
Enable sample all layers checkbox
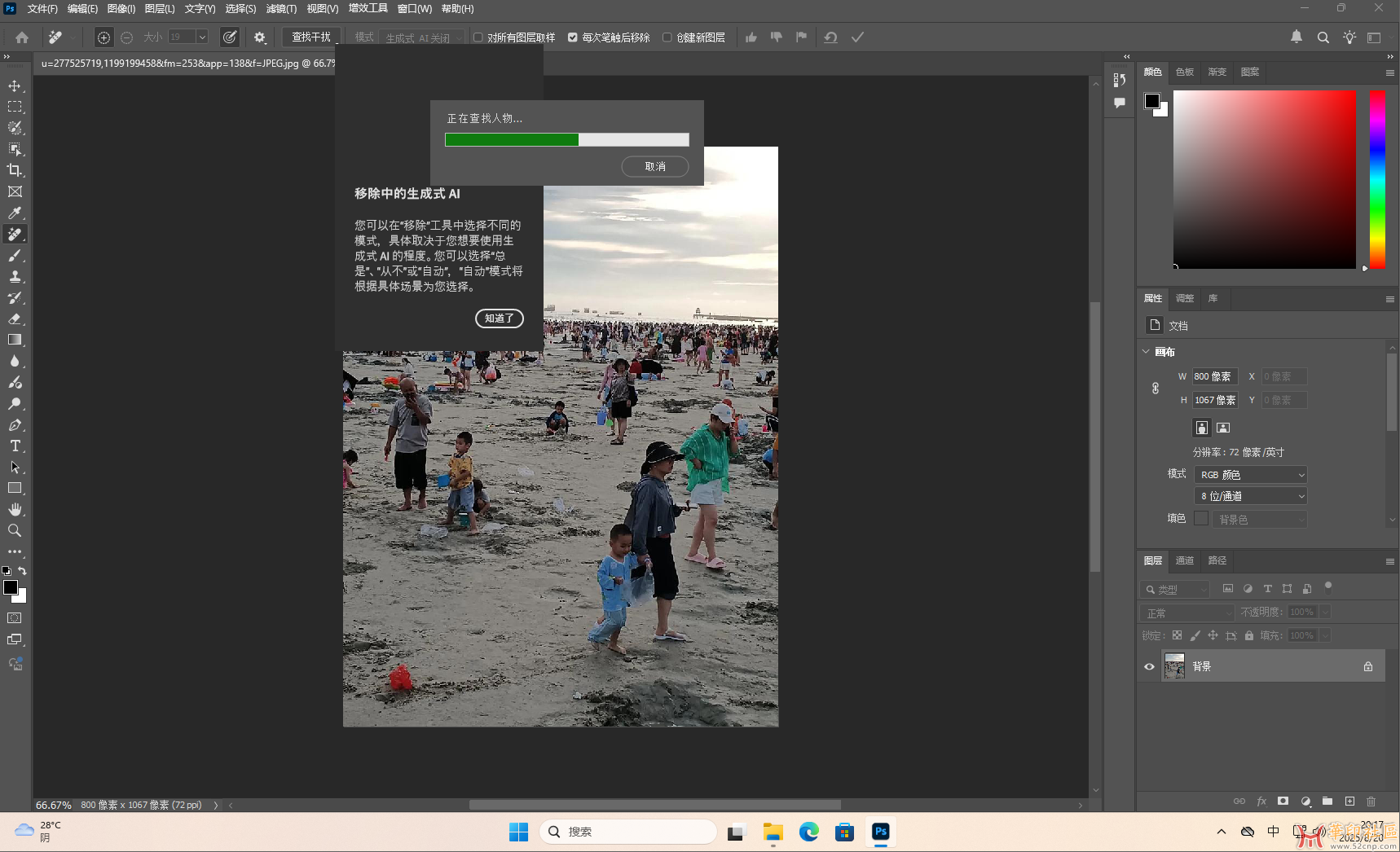point(478,37)
